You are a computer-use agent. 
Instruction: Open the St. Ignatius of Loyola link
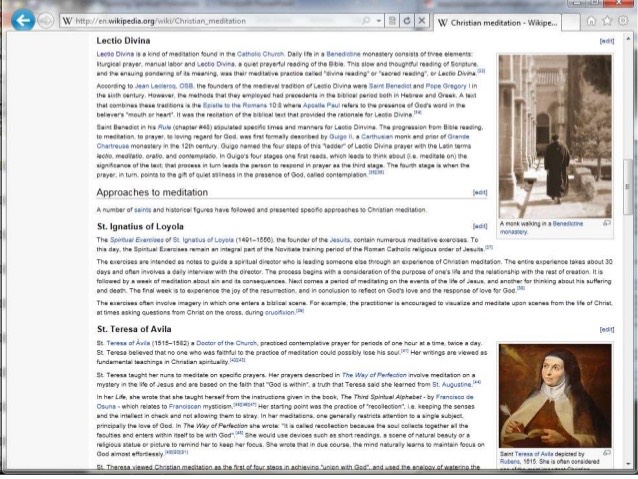[x=203, y=240]
